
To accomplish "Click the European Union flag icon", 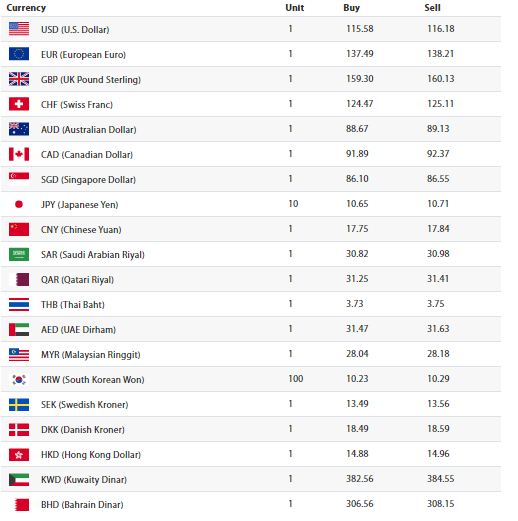I will click(19, 54).
